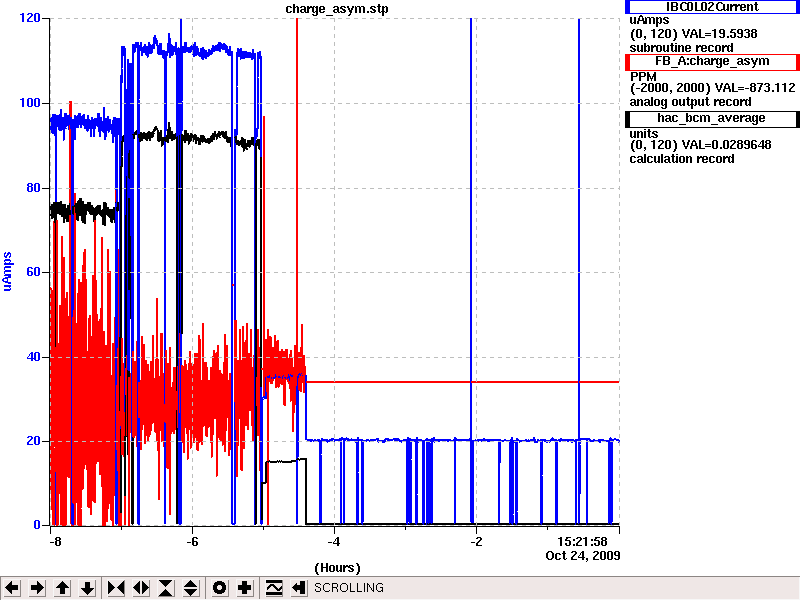This screenshot has width=800, height=600.
Task: Click the plus-sign toolbar icon
Action: [x=244, y=588]
